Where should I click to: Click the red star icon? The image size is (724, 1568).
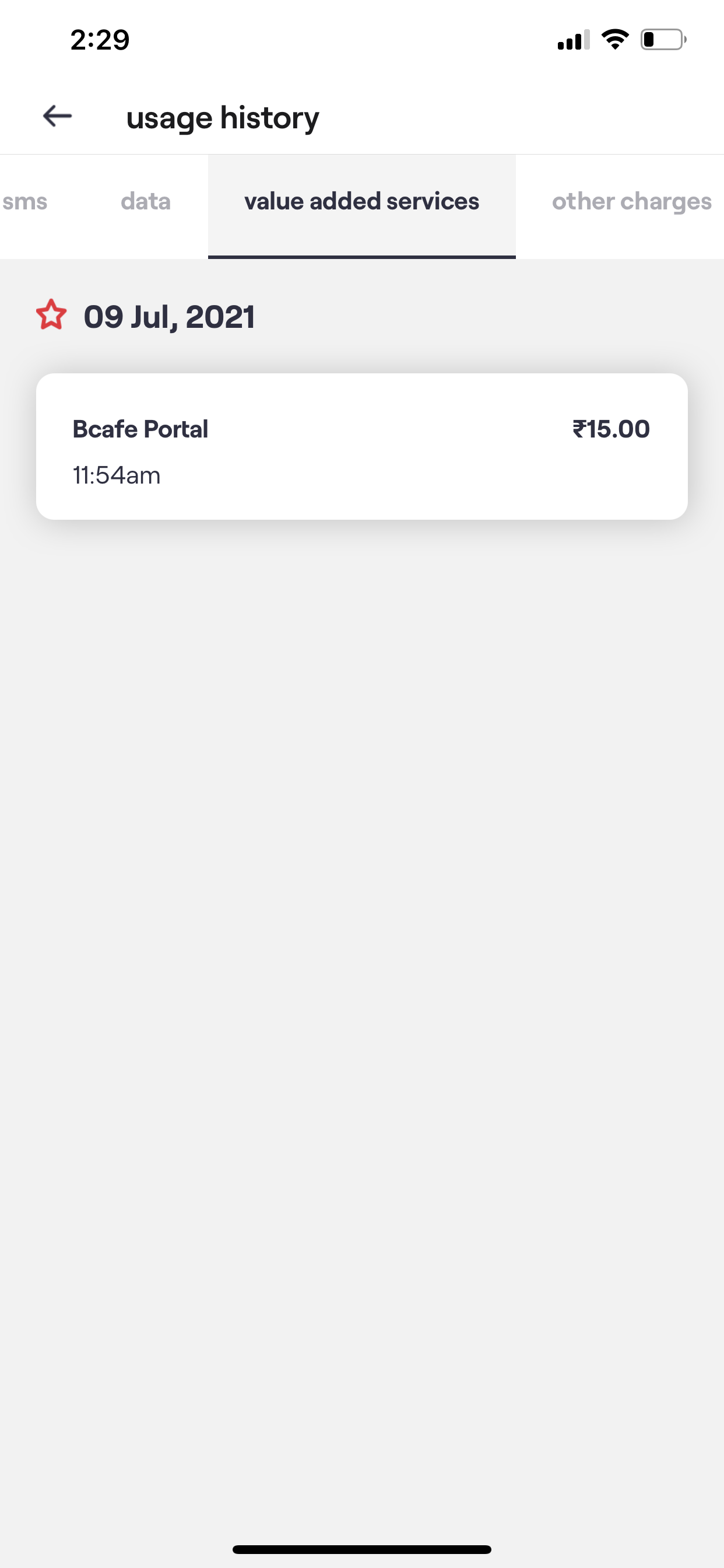point(51,316)
